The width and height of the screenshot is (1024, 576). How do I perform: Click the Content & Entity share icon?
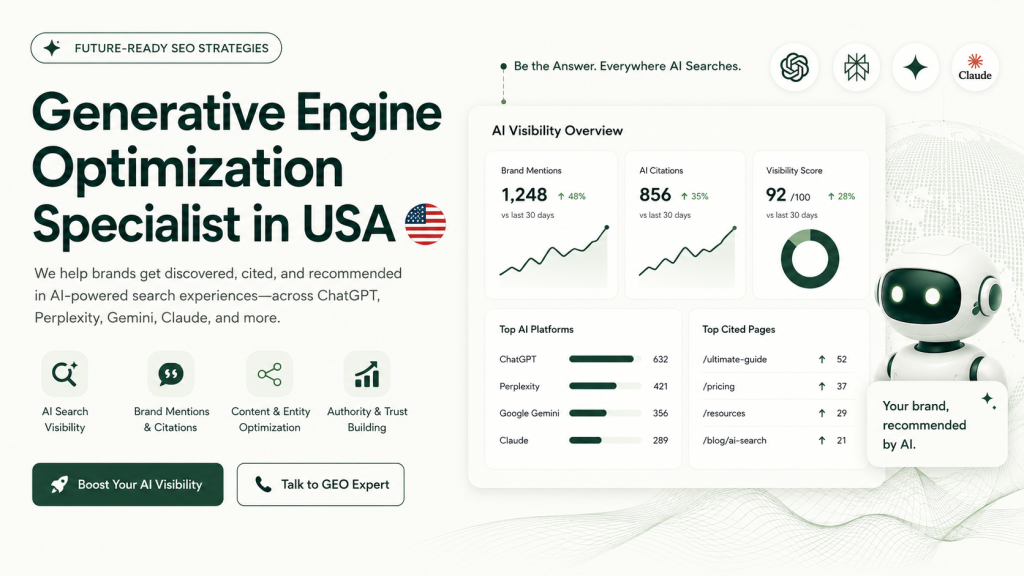point(269,375)
